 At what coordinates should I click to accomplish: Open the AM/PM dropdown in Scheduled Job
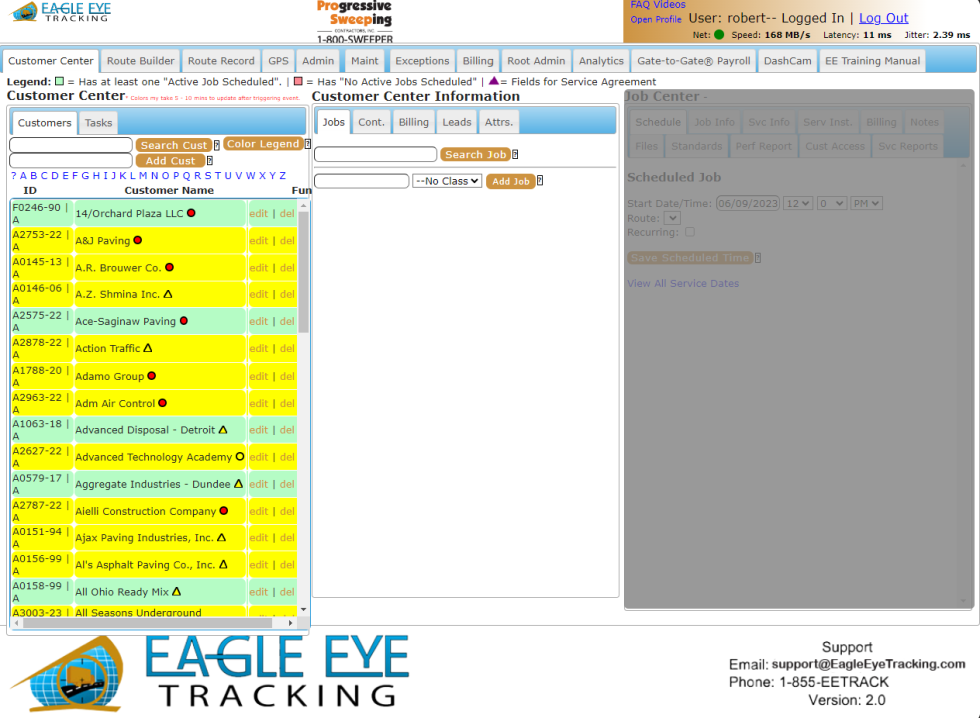point(865,203)
